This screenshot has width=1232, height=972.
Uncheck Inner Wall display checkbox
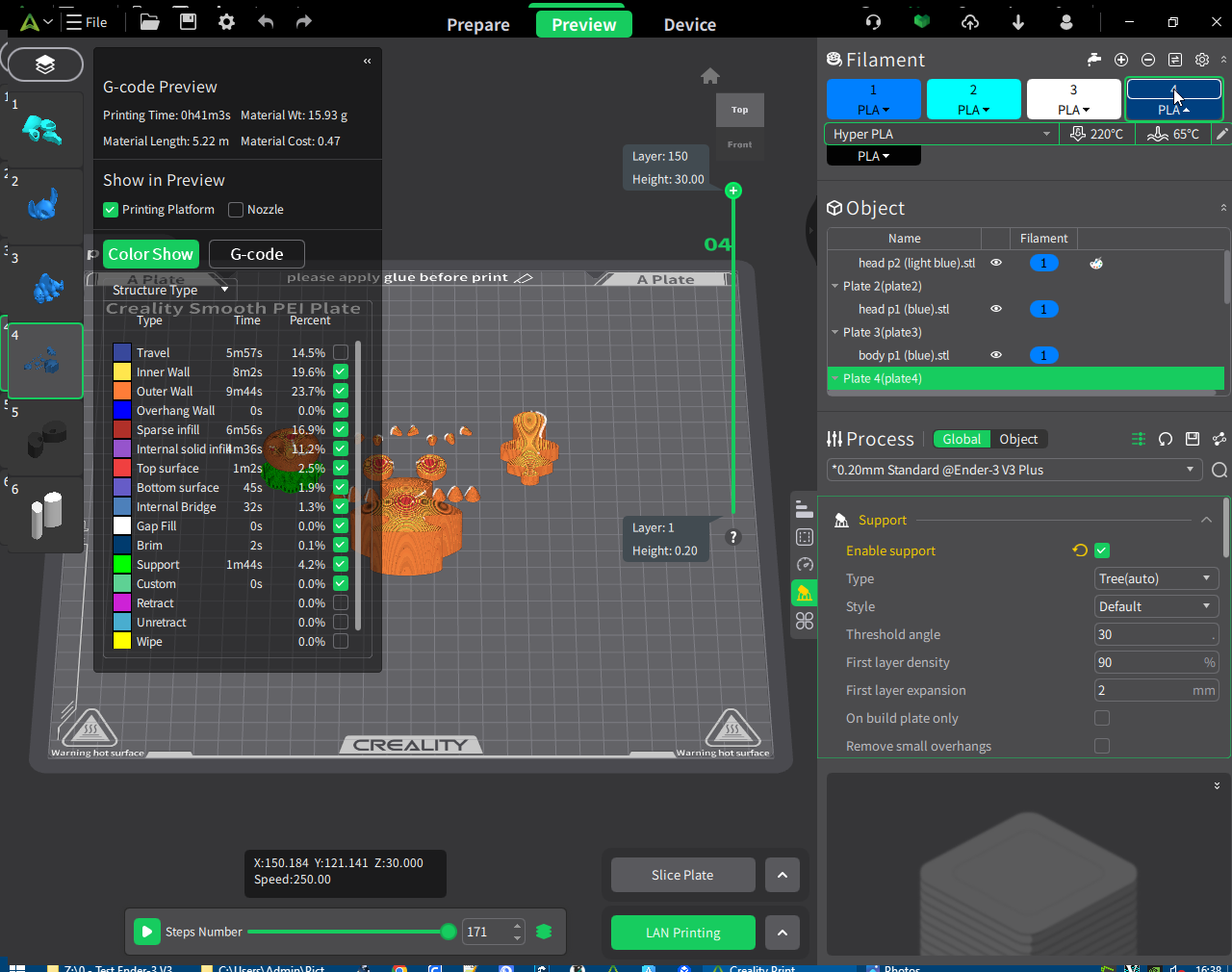[x=341, y=371]
